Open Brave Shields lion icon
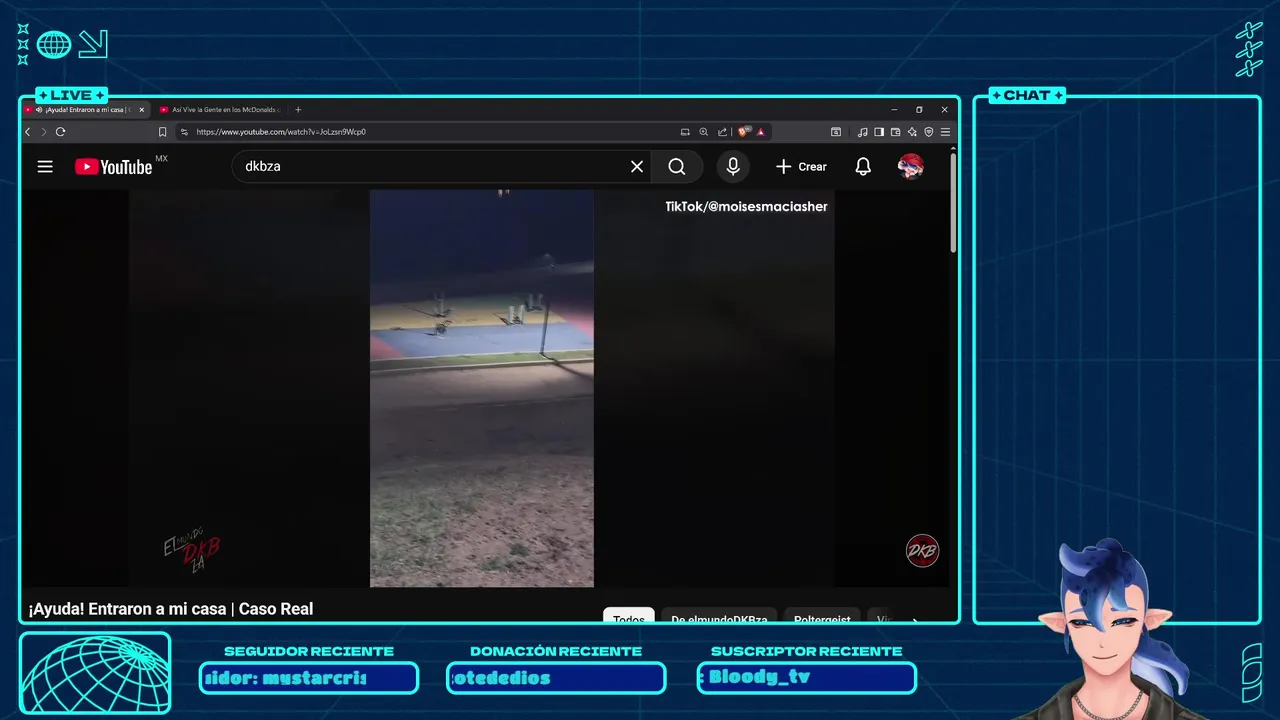 click(x=743, y=131)
